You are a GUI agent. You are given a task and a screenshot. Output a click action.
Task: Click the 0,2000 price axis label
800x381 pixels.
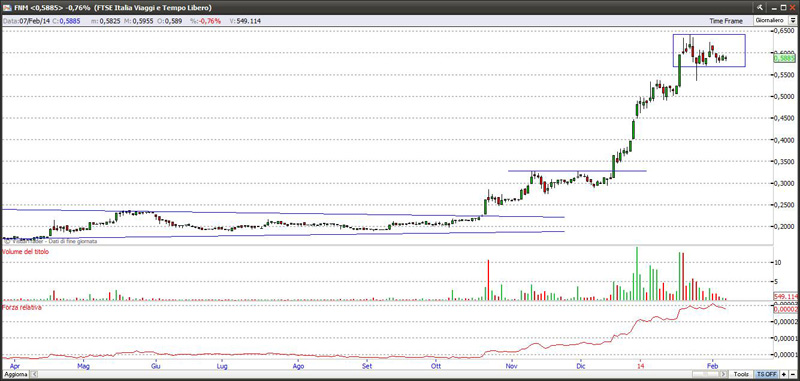coord(785,226)
